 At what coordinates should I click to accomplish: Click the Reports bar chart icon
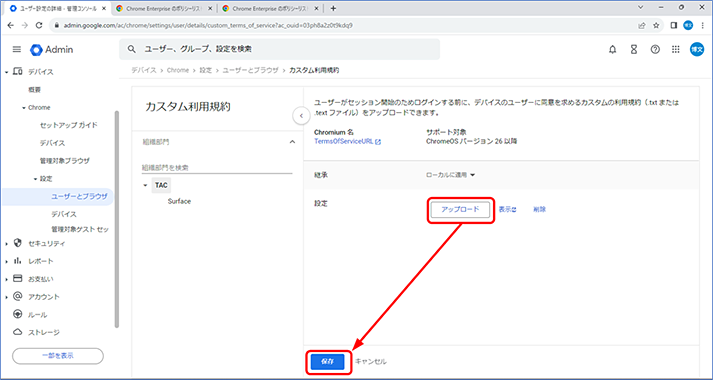coord(18,260)
